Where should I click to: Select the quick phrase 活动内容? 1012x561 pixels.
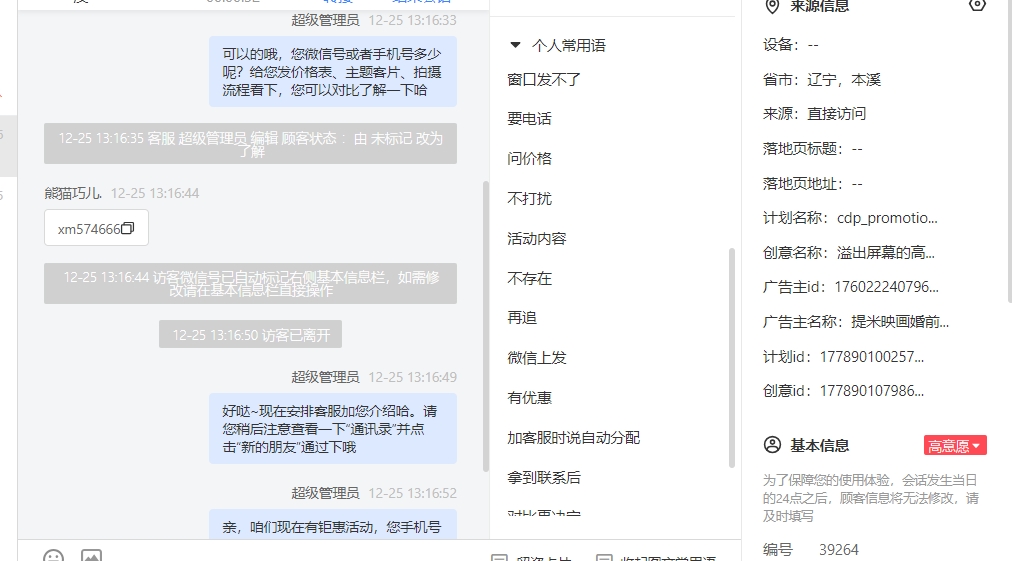click(x=536, y=239)
